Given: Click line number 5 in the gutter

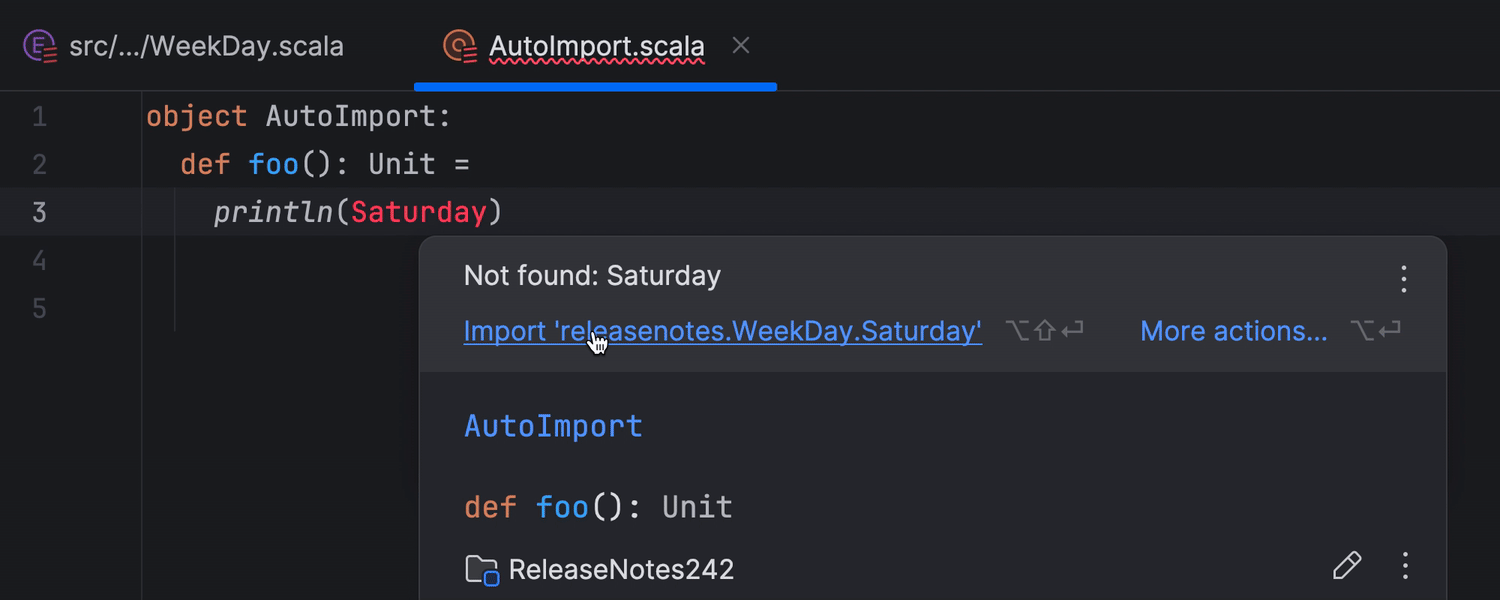Looking at the screenshot, I should click(x=39, y=308).
